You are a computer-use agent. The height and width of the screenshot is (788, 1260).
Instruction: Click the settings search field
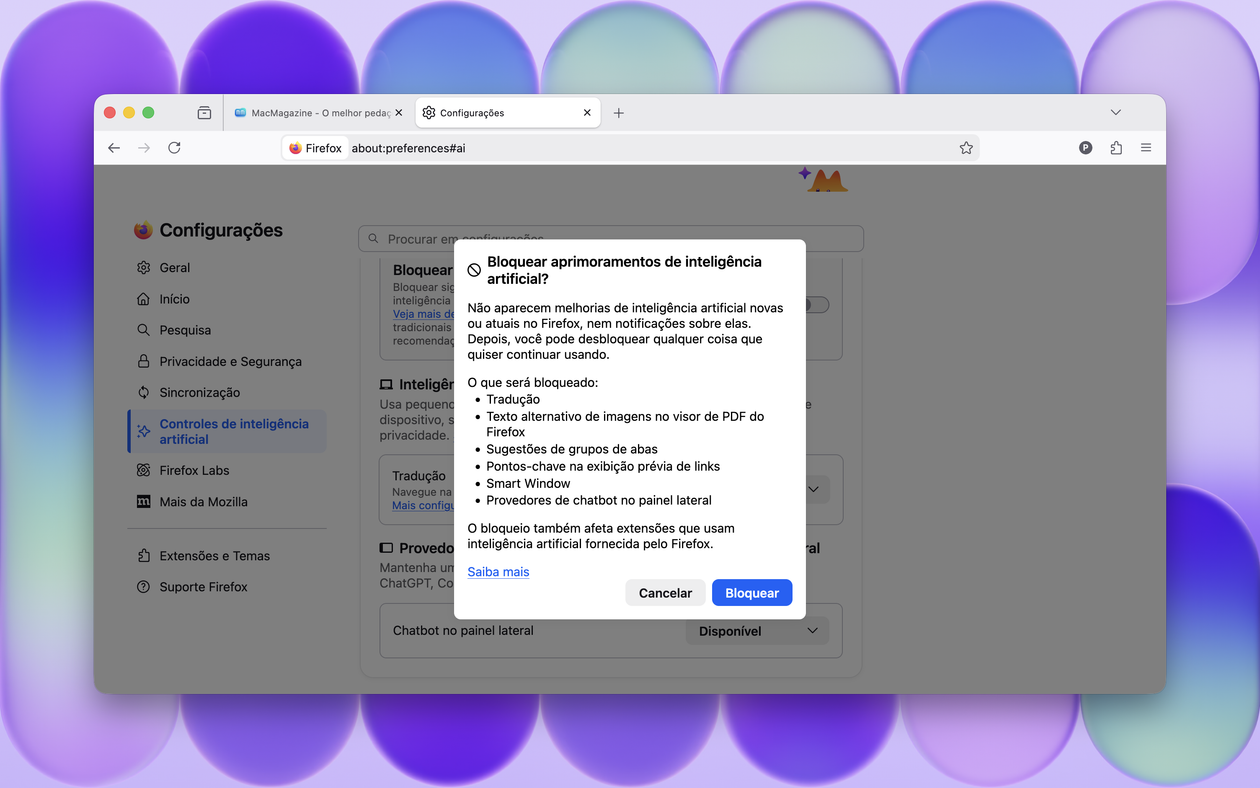(611, 239)
